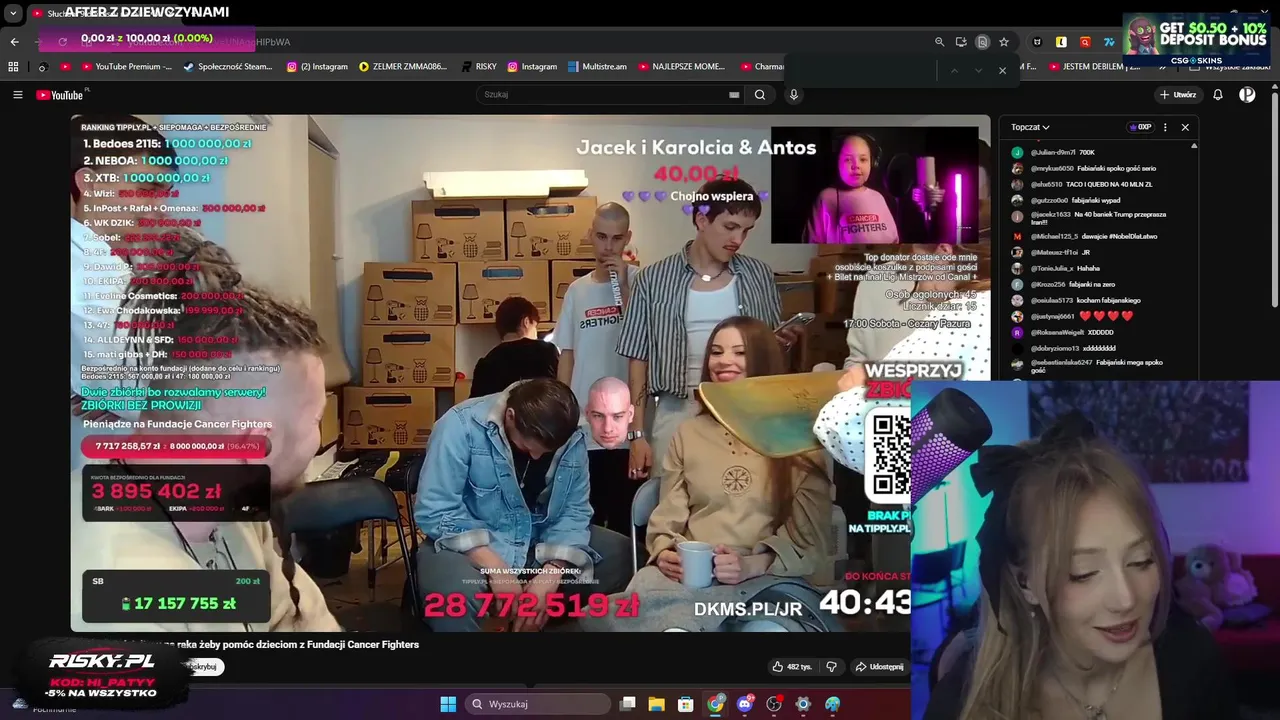1280x720 pixels.
Task: Switch to Chrome on the taskbar
Action: click(x=715, y=704)
